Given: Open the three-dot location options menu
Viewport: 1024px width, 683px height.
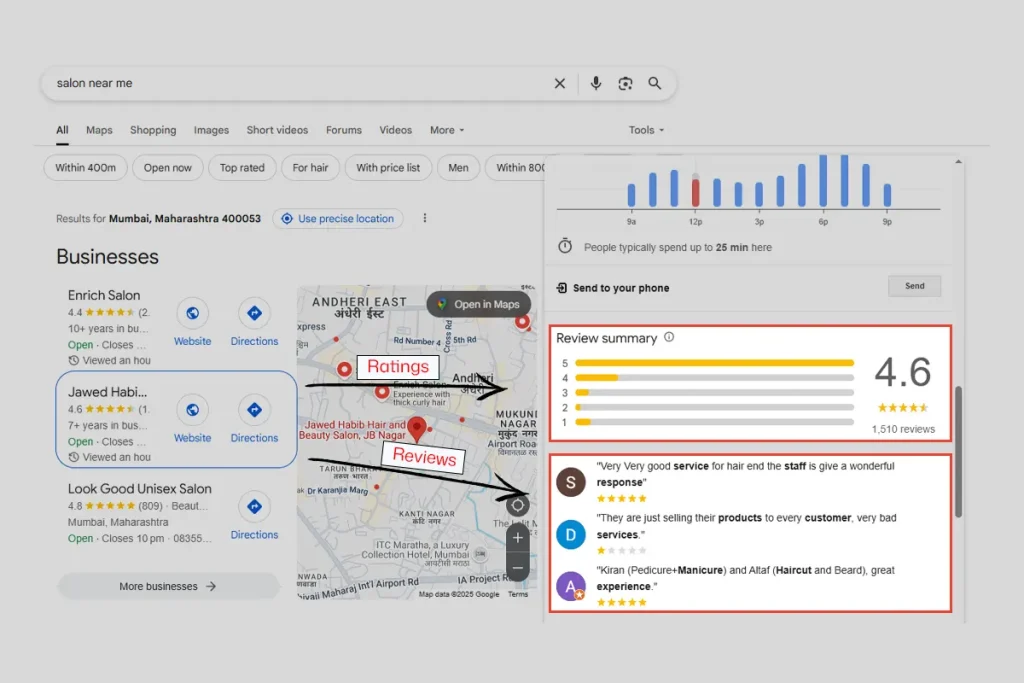Looking at the screenshot, I should click(x=424, y=218).
